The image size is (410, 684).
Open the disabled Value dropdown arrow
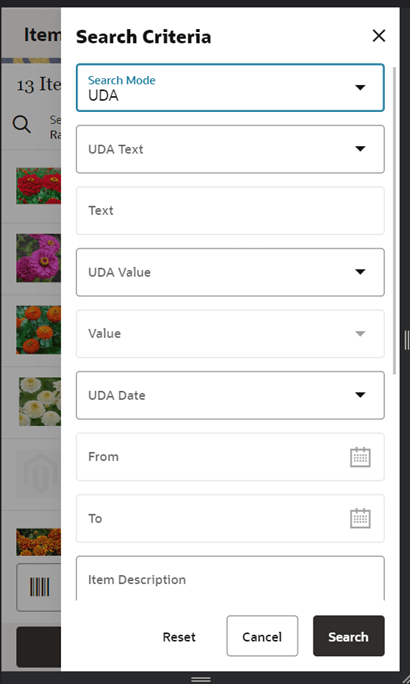point(360,334)
